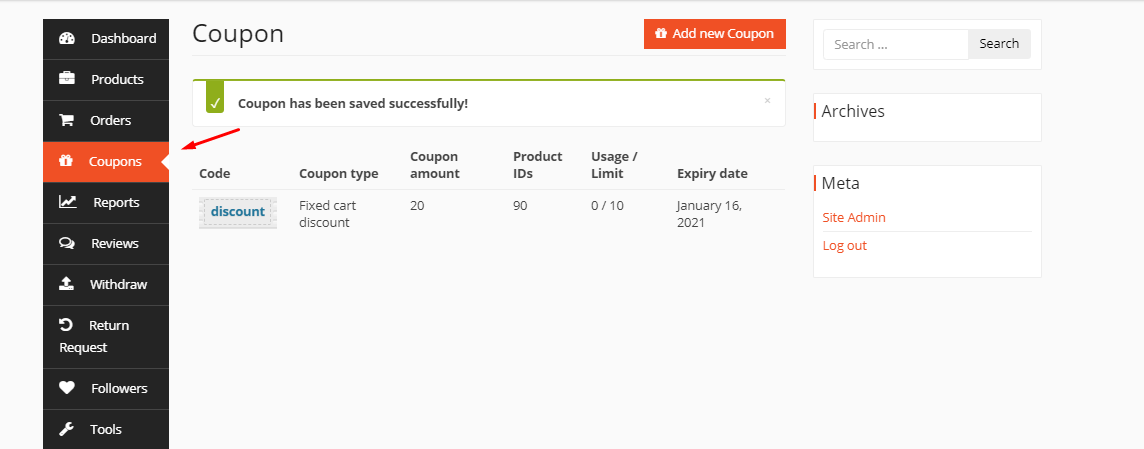The height and width of the screenshot is (449, 1144).
Task: Click the Withdraw upload icon
Action: (67, 284)
